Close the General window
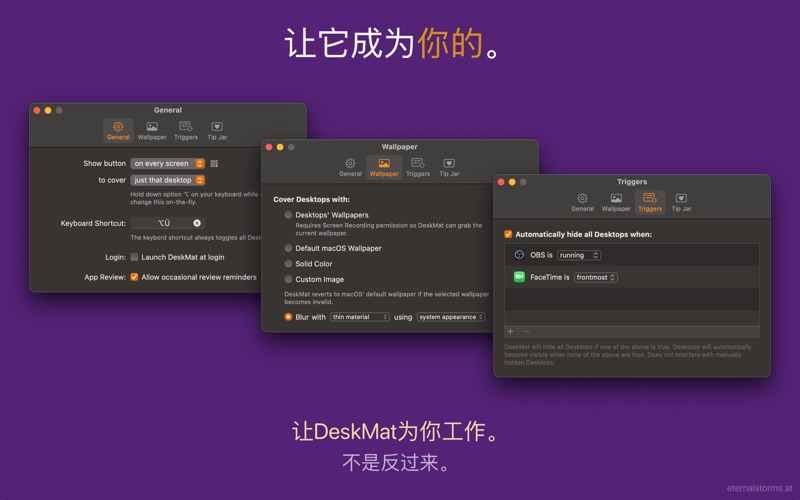Viewport: 800px width, 500px height. [x=37, y=110]
